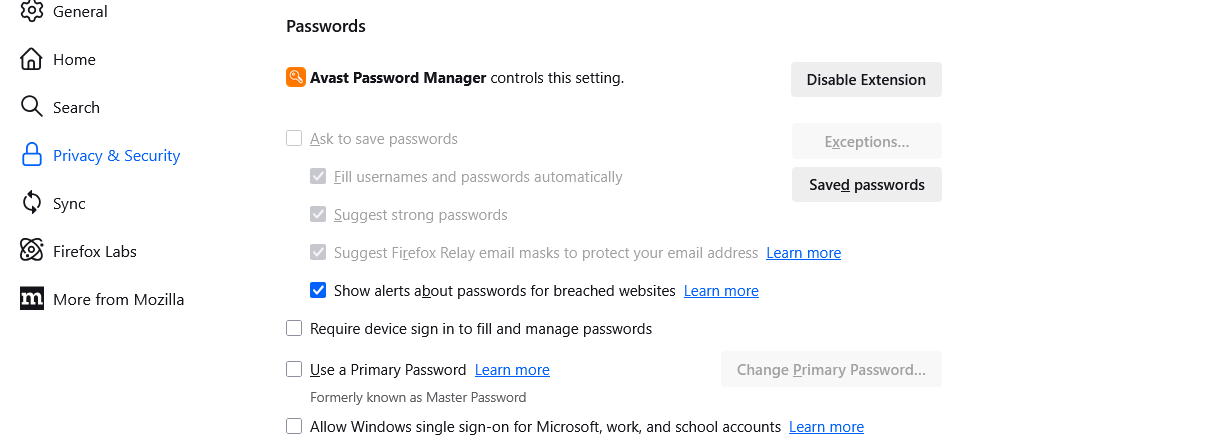Click the Sync arrows icon
1226x438 pixels.
pos(32,203)
